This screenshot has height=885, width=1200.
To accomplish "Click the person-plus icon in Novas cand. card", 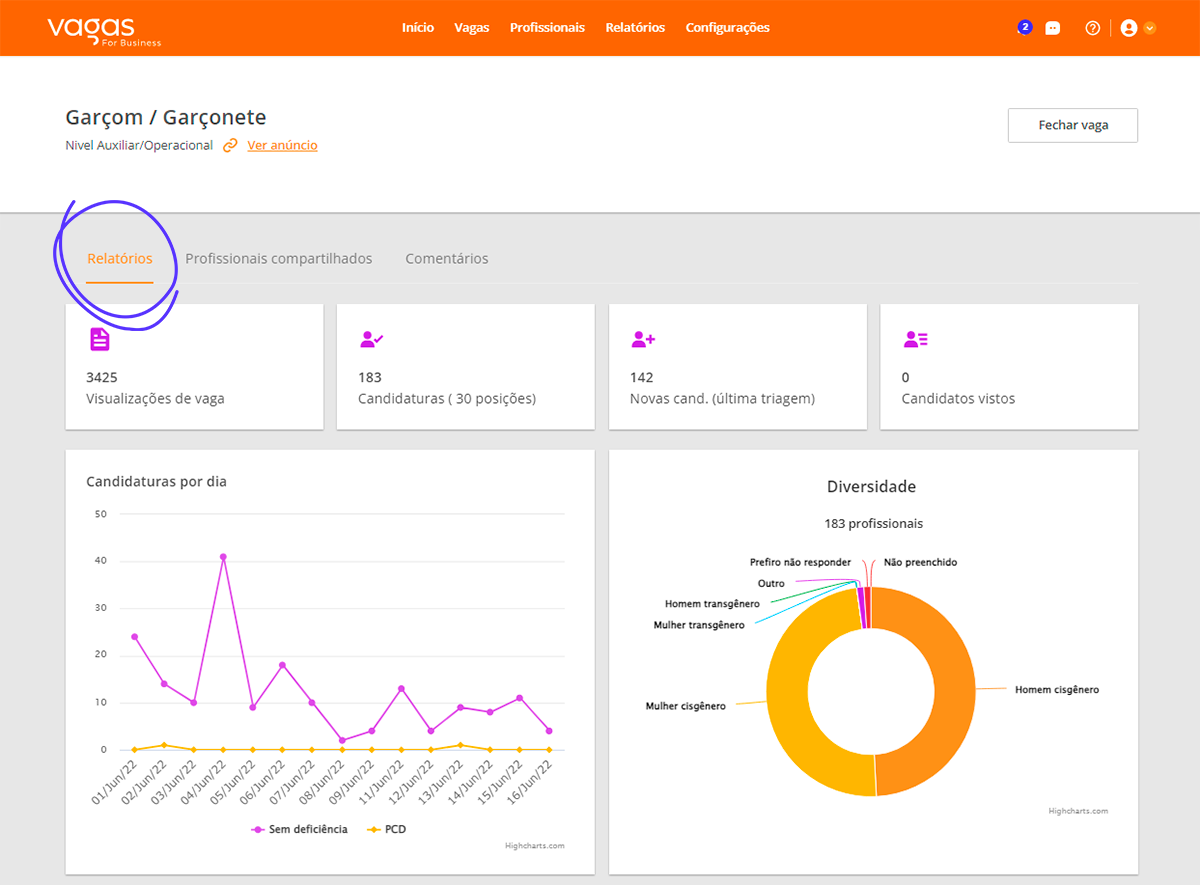I will [x=643, y=339].
